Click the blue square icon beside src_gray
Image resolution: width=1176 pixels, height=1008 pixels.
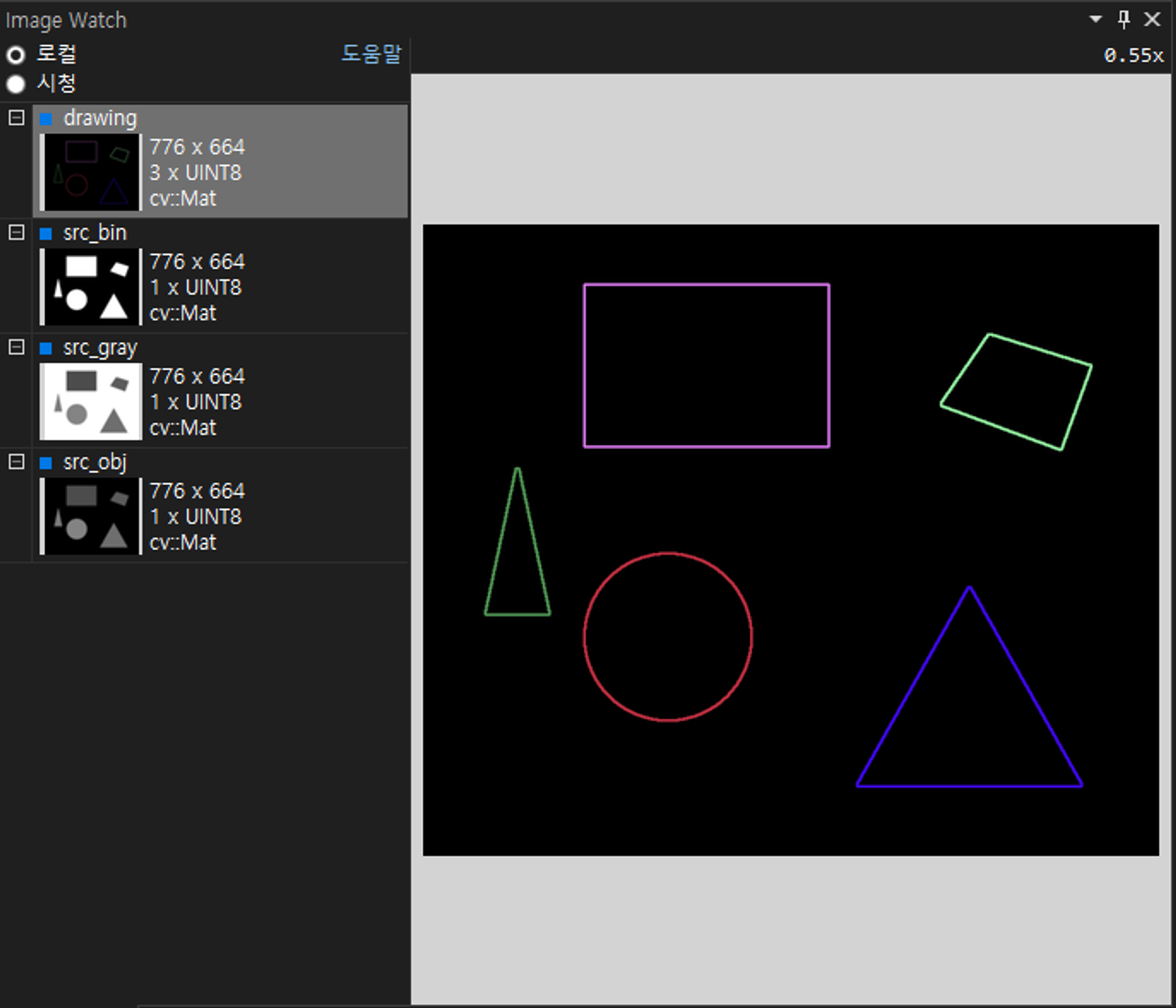pos(46,348)
